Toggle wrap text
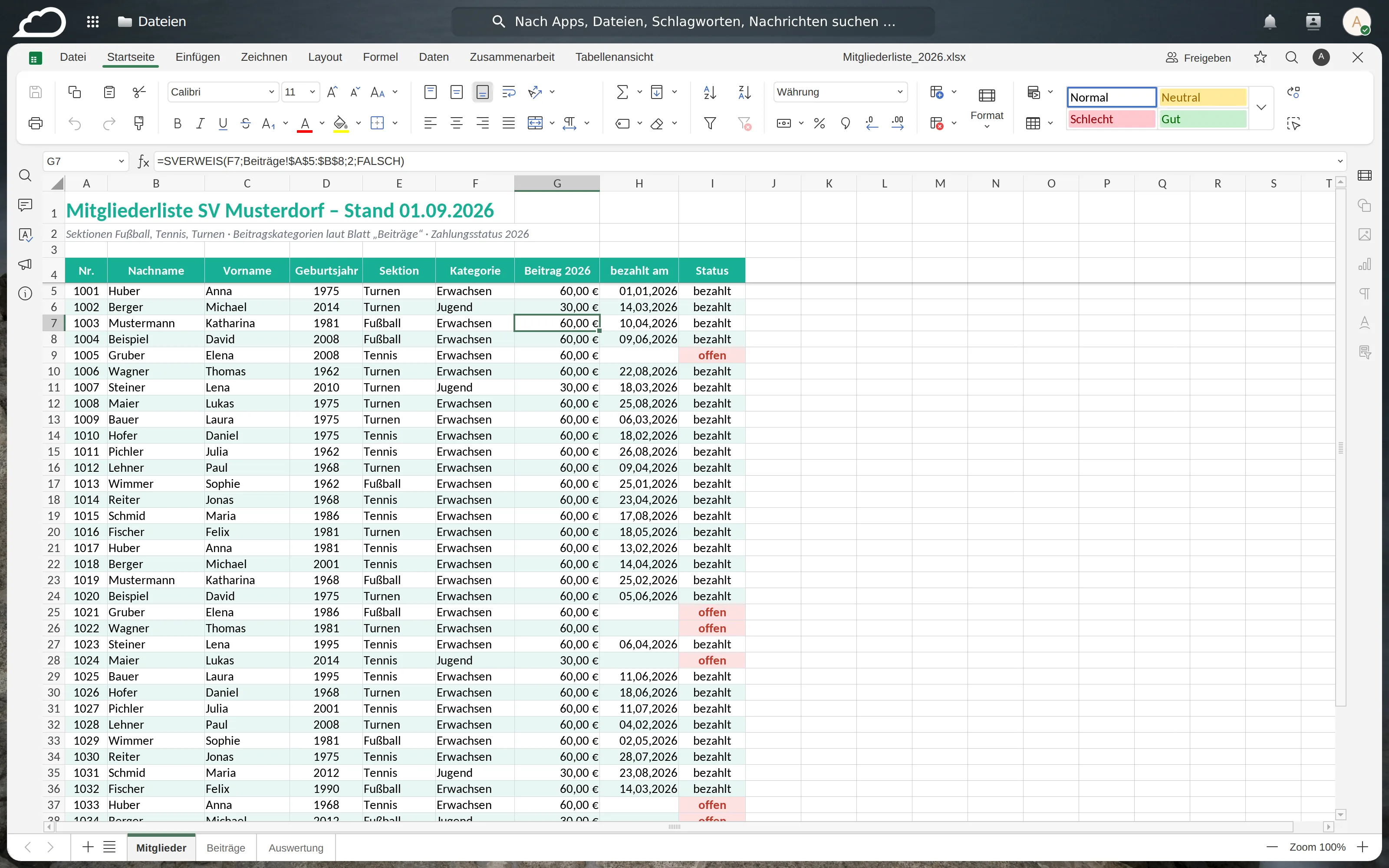This screenshot has width=1389, height=868. tap(509, 92)
